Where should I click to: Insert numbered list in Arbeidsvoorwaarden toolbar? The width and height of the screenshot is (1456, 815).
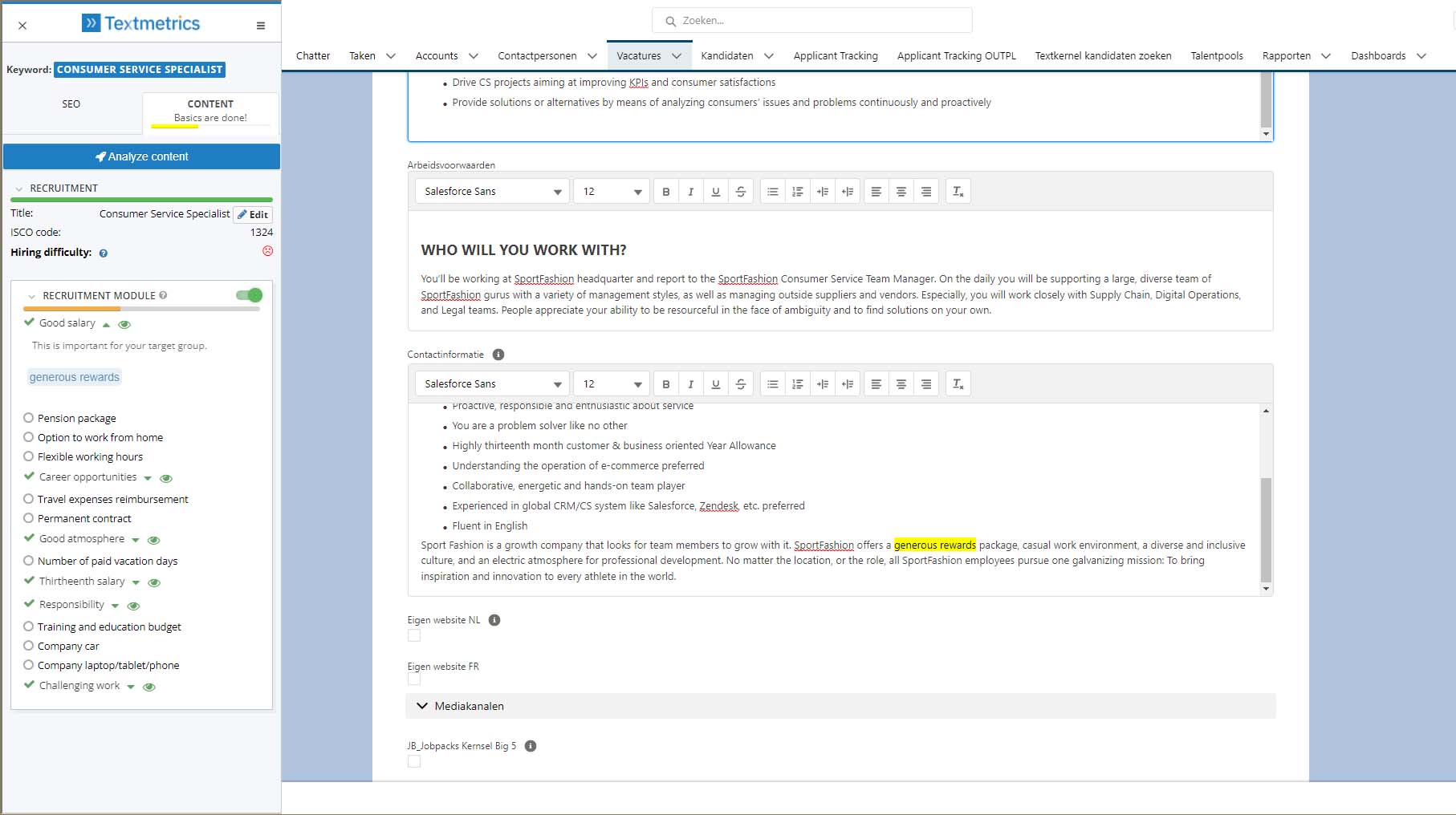797,191
